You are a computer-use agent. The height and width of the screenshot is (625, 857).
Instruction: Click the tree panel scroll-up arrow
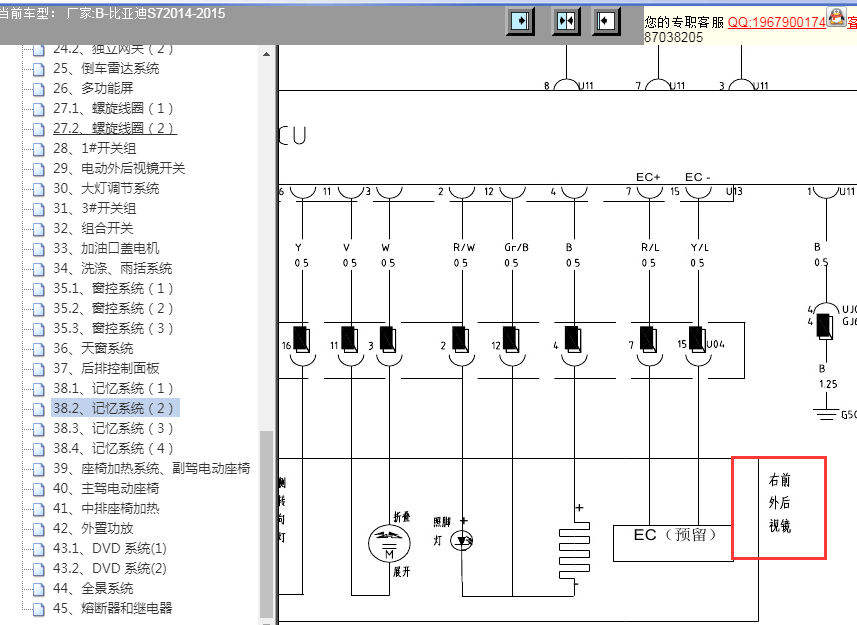pos(266,54)
